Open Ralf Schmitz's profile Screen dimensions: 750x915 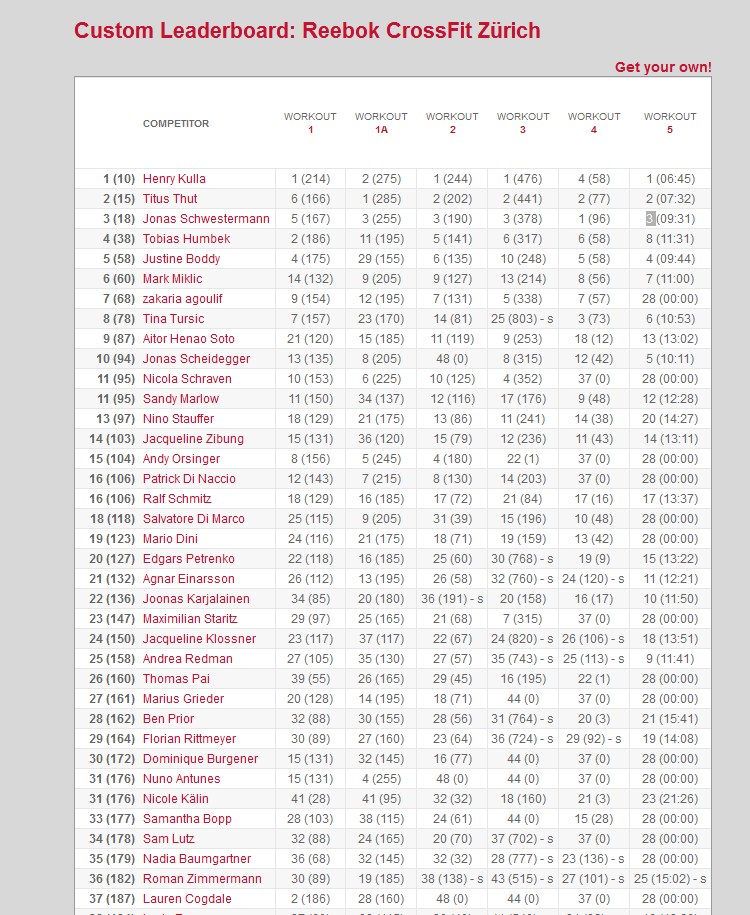coord(177,499)
